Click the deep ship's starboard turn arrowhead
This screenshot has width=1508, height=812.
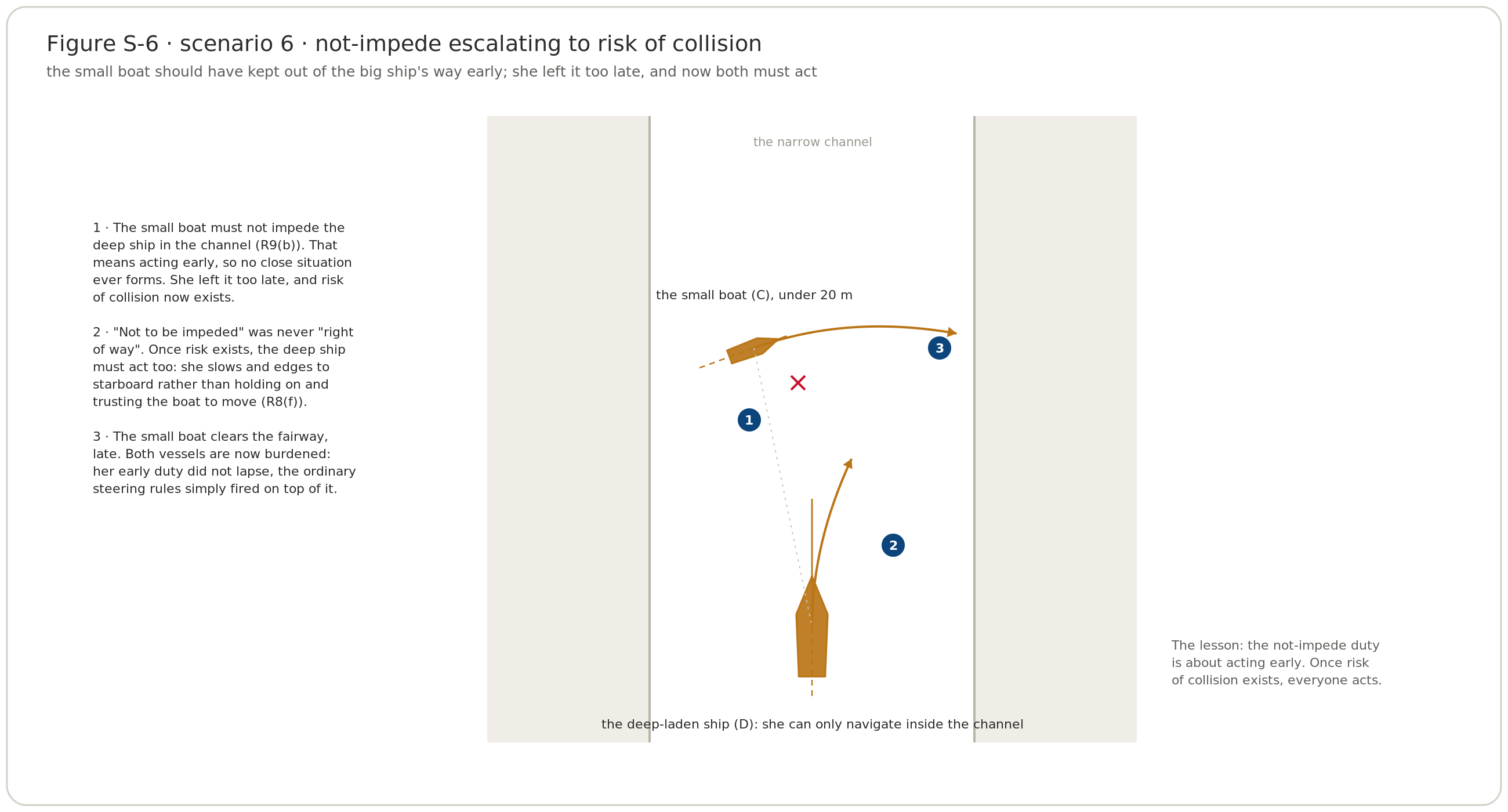[x=848, y=463]
